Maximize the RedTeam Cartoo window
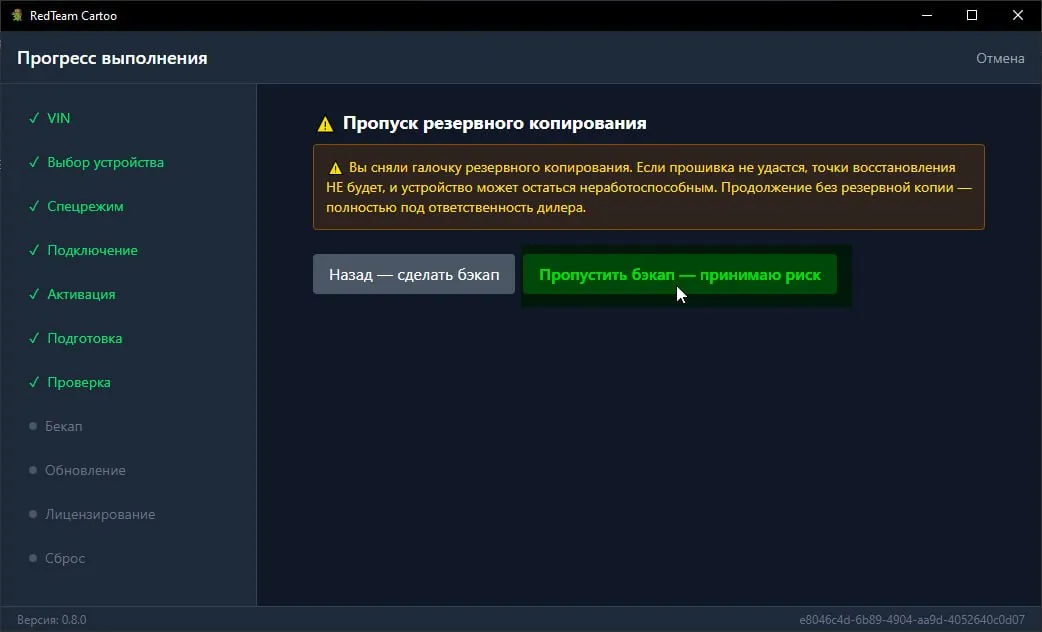This screenshot has width=1042, height=632. coord(972,15)
